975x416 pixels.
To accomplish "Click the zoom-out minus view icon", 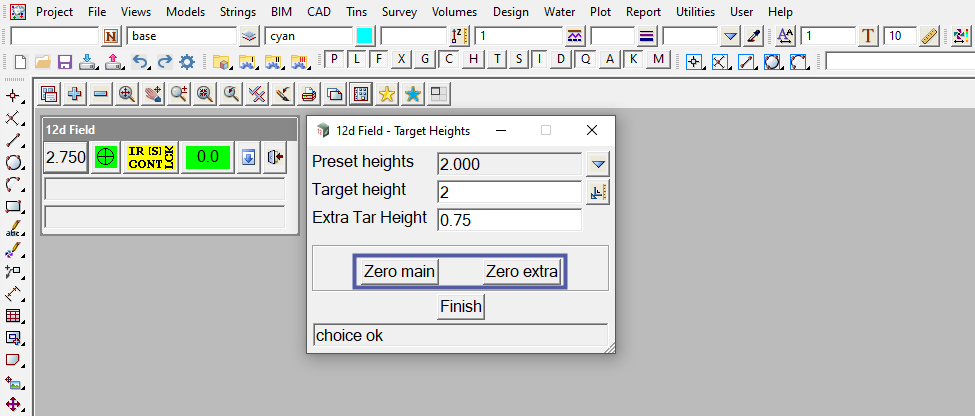I will coord(101,95).
